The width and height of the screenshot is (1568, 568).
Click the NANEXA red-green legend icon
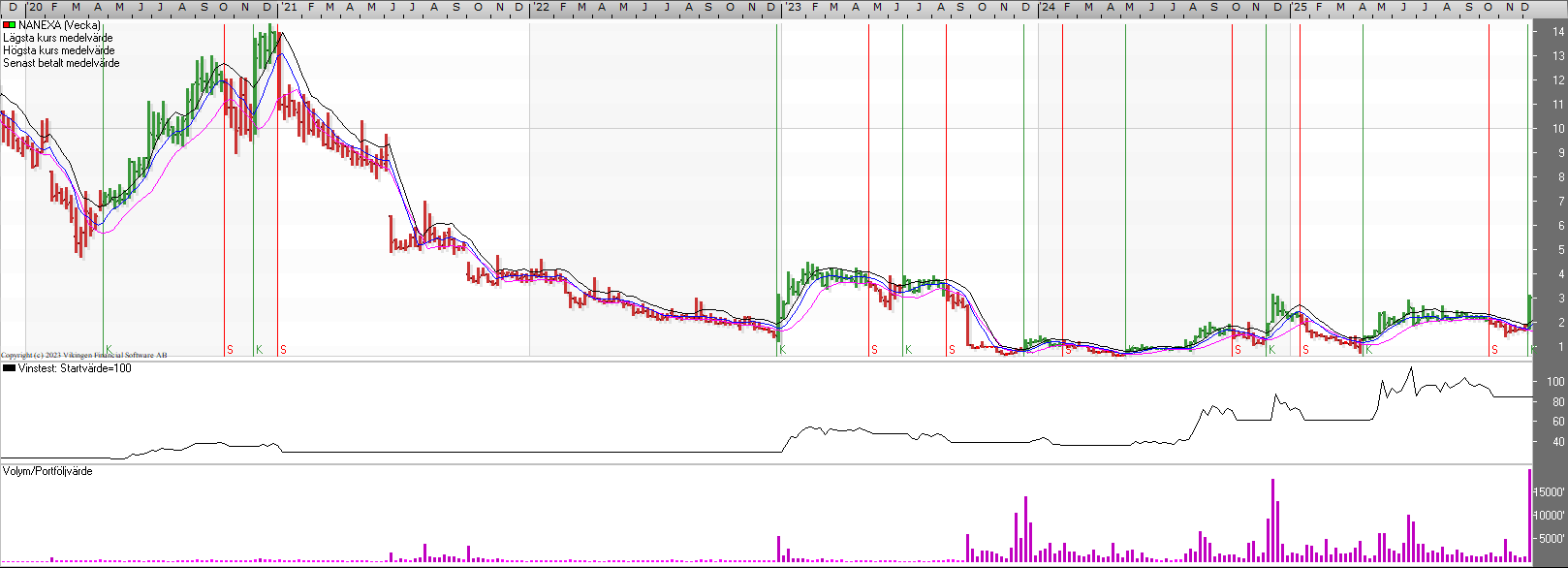10,25
